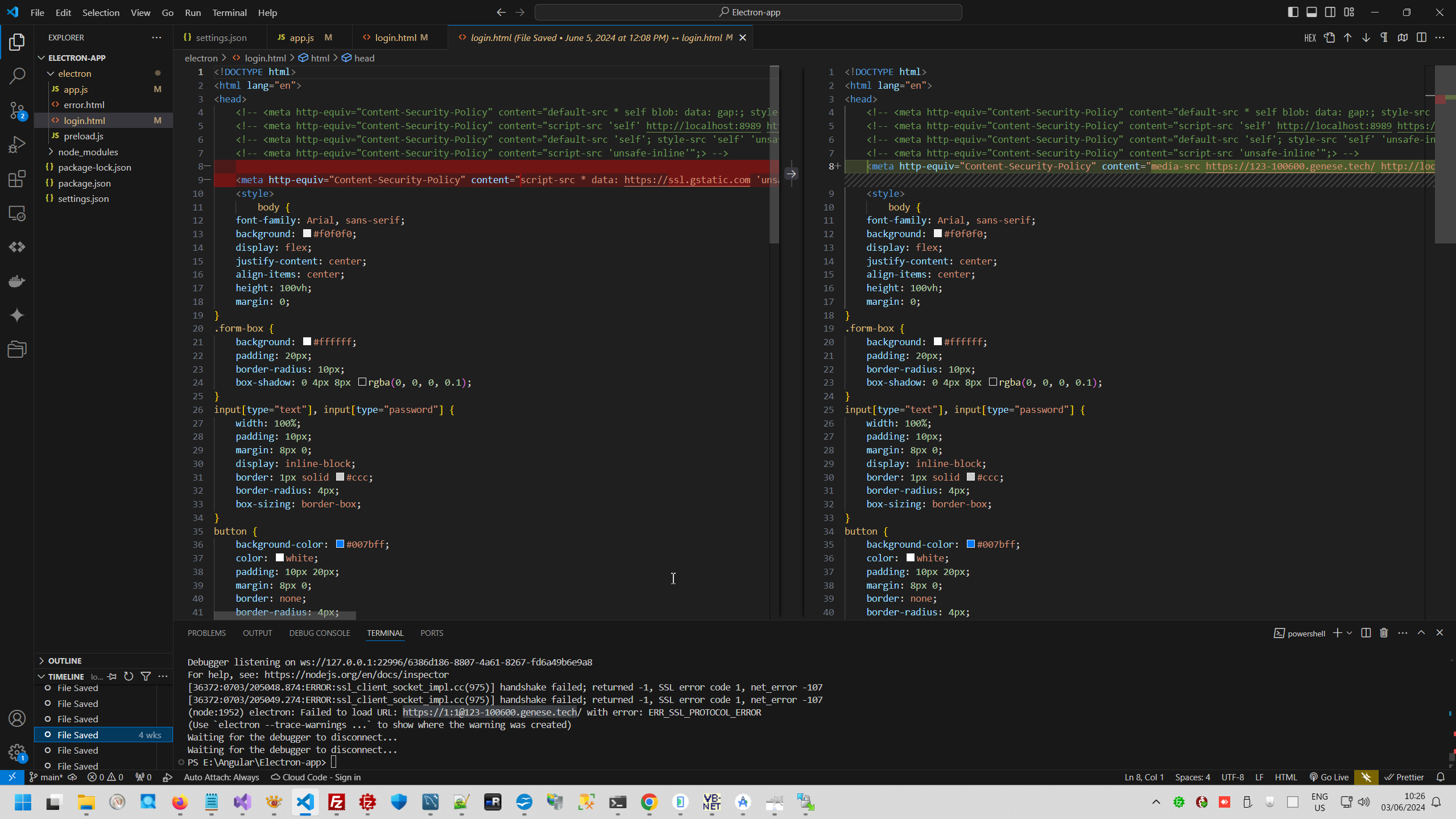Click Go Live in status bar
This screenshot has height=819, width=1456.
[1329, 777]
